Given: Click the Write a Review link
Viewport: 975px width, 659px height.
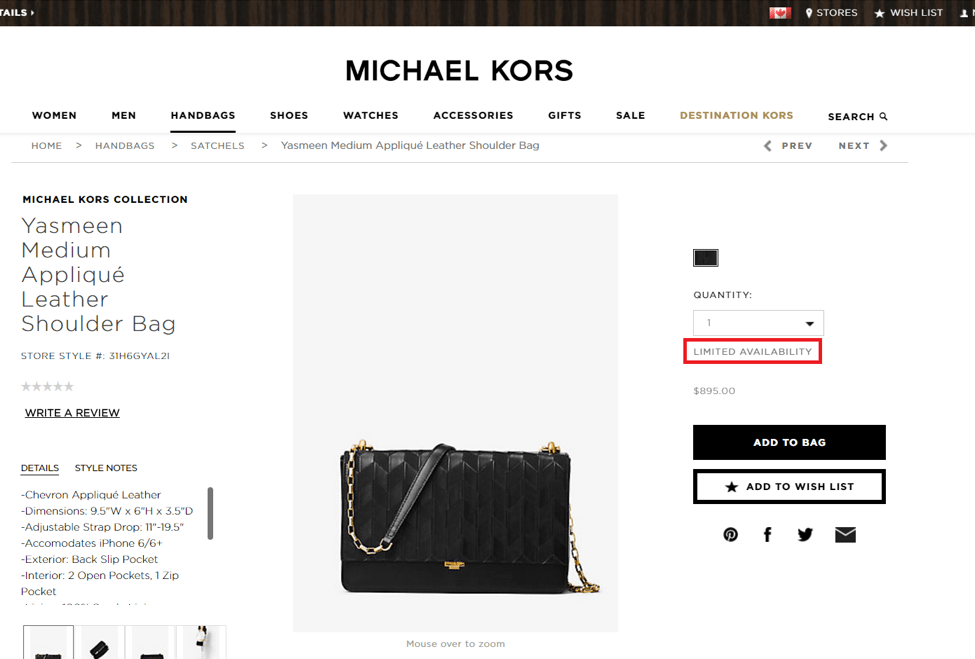Looking at the screenshot, I should tap(72, 413).
